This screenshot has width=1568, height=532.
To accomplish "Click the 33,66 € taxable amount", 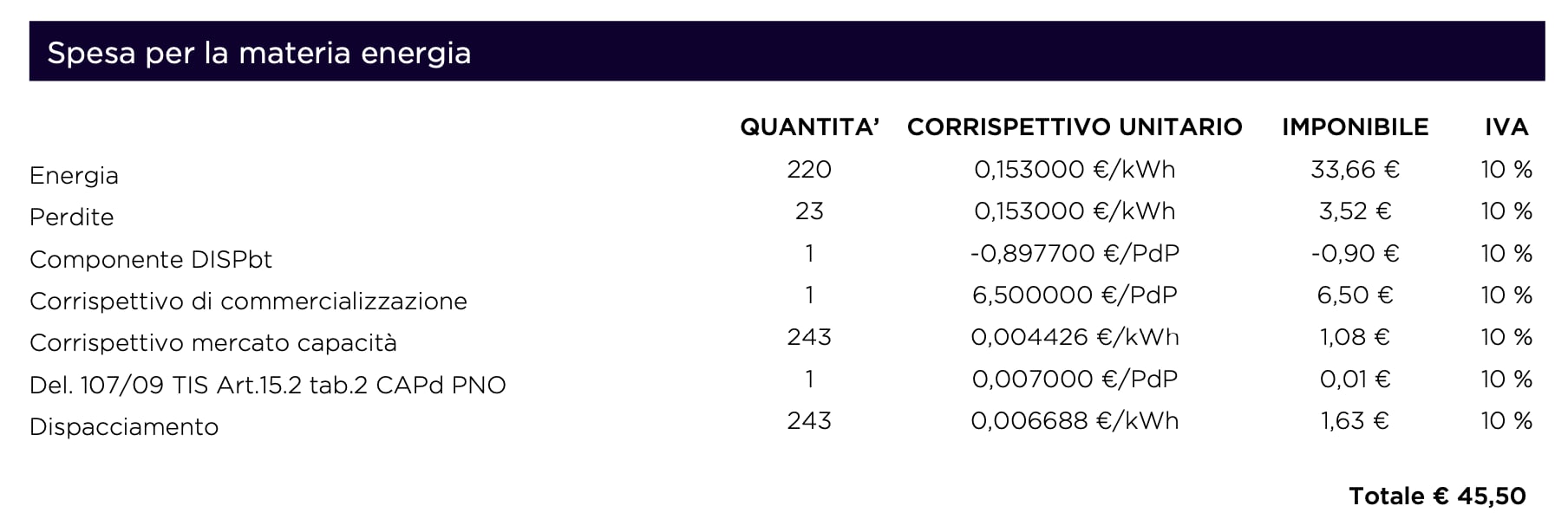I will click(1355, 170).
